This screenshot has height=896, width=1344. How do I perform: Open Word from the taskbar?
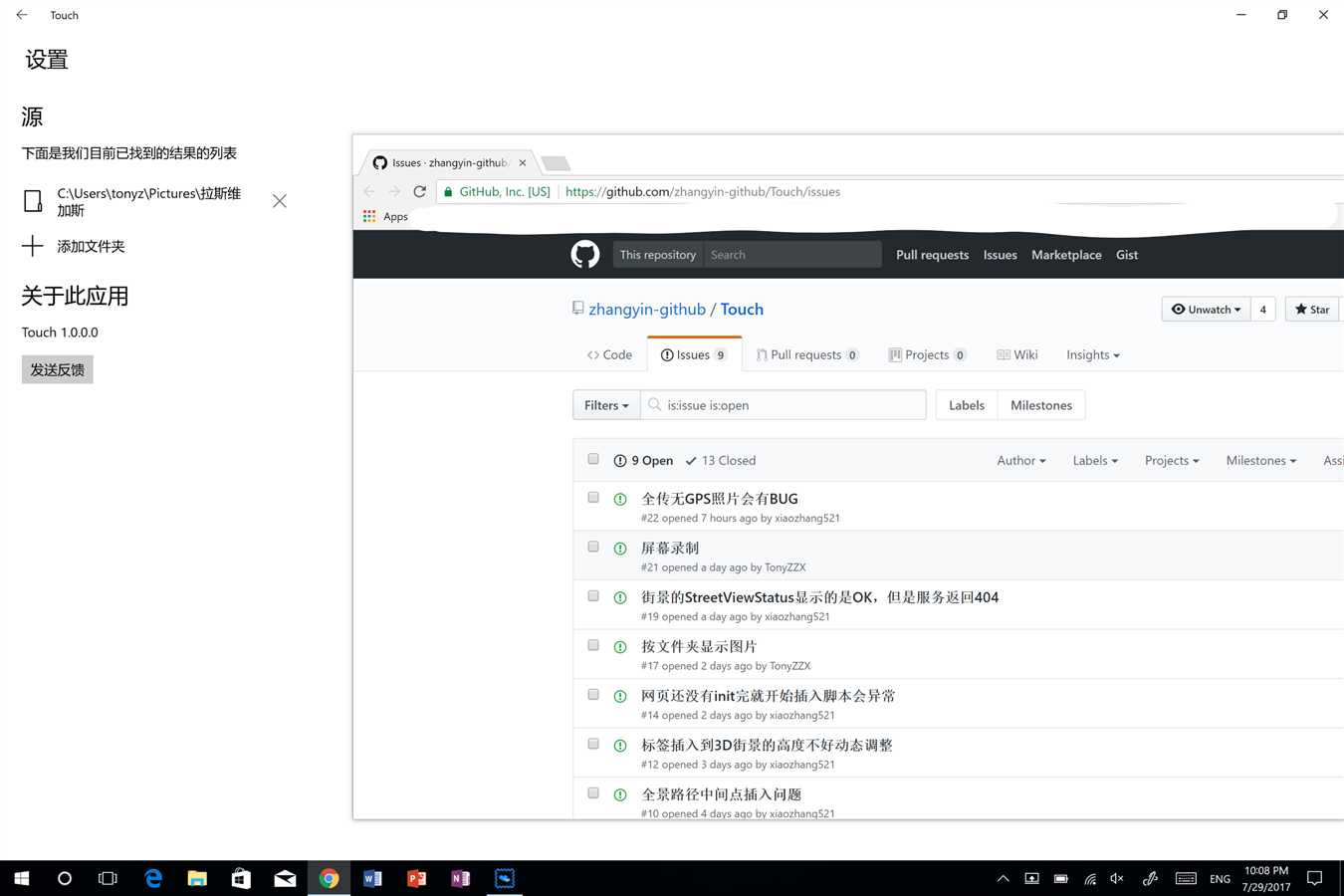click(372, 878)
